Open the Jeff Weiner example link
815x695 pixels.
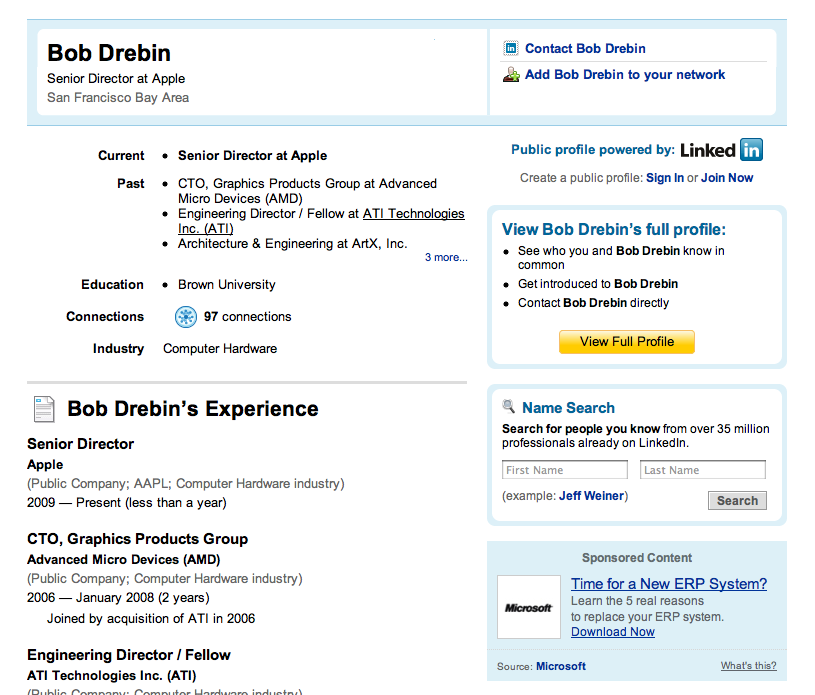[x=591, y=496]
